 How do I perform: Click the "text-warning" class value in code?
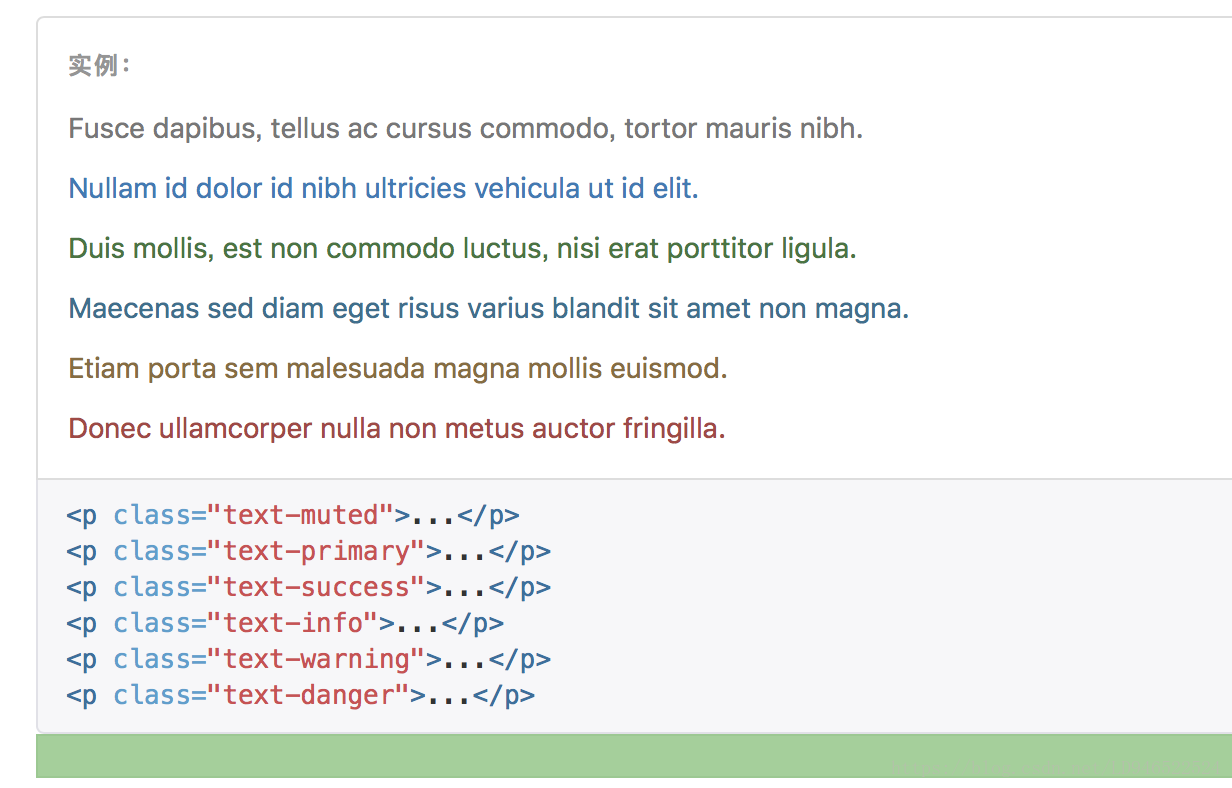click(317, 659)
